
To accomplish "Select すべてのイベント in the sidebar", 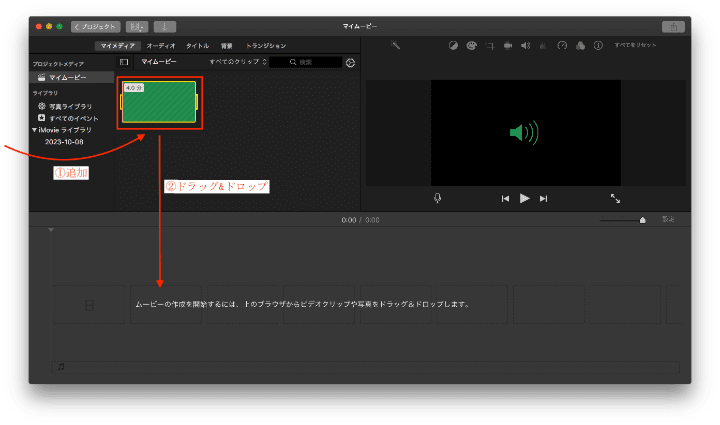I will pyautogui.click(x=73, y=118).
